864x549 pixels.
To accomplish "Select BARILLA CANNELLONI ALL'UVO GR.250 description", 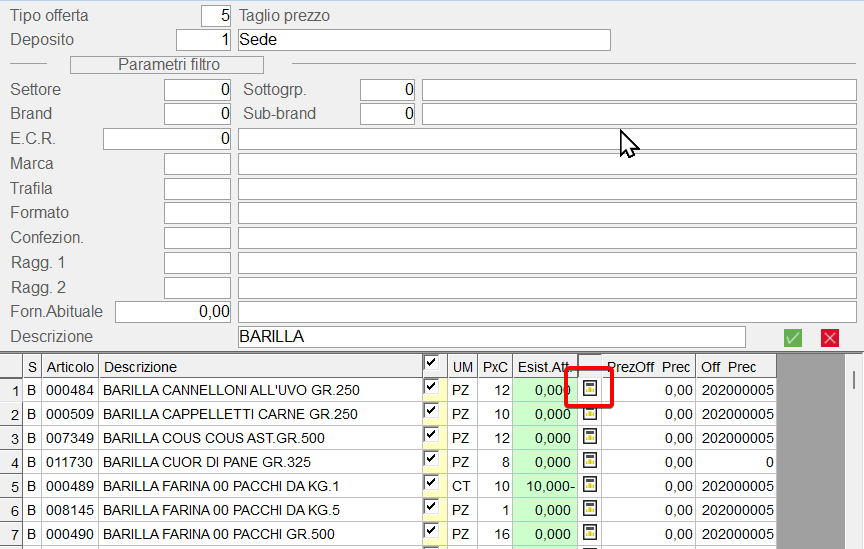I will pos(231,390).
